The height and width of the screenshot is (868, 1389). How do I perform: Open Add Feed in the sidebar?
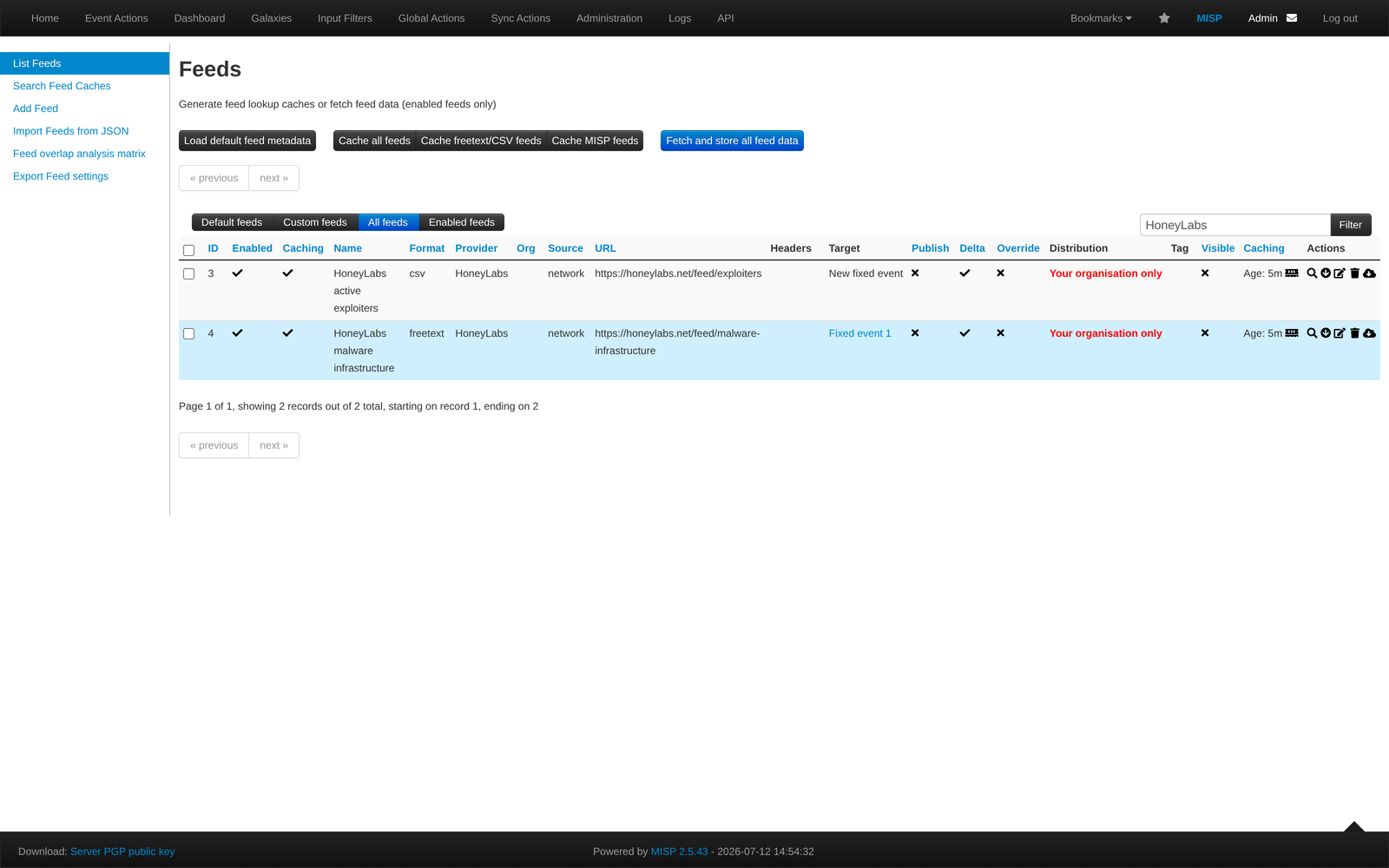tap(36, 108)
